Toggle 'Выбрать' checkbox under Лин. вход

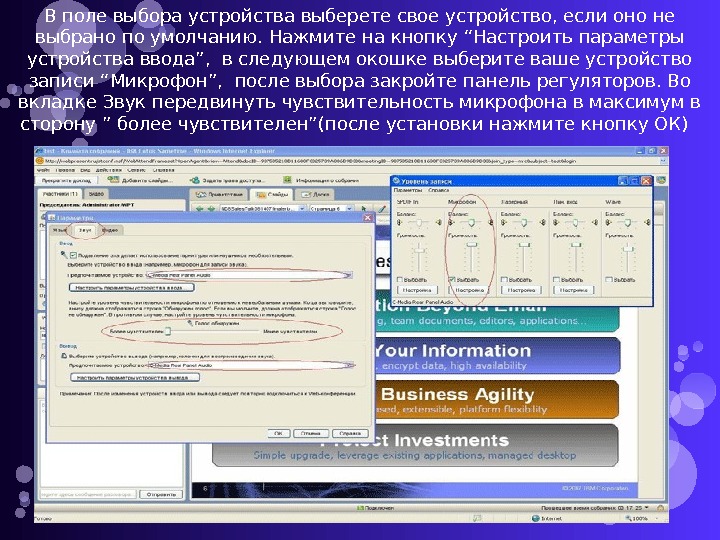(556, 279)
